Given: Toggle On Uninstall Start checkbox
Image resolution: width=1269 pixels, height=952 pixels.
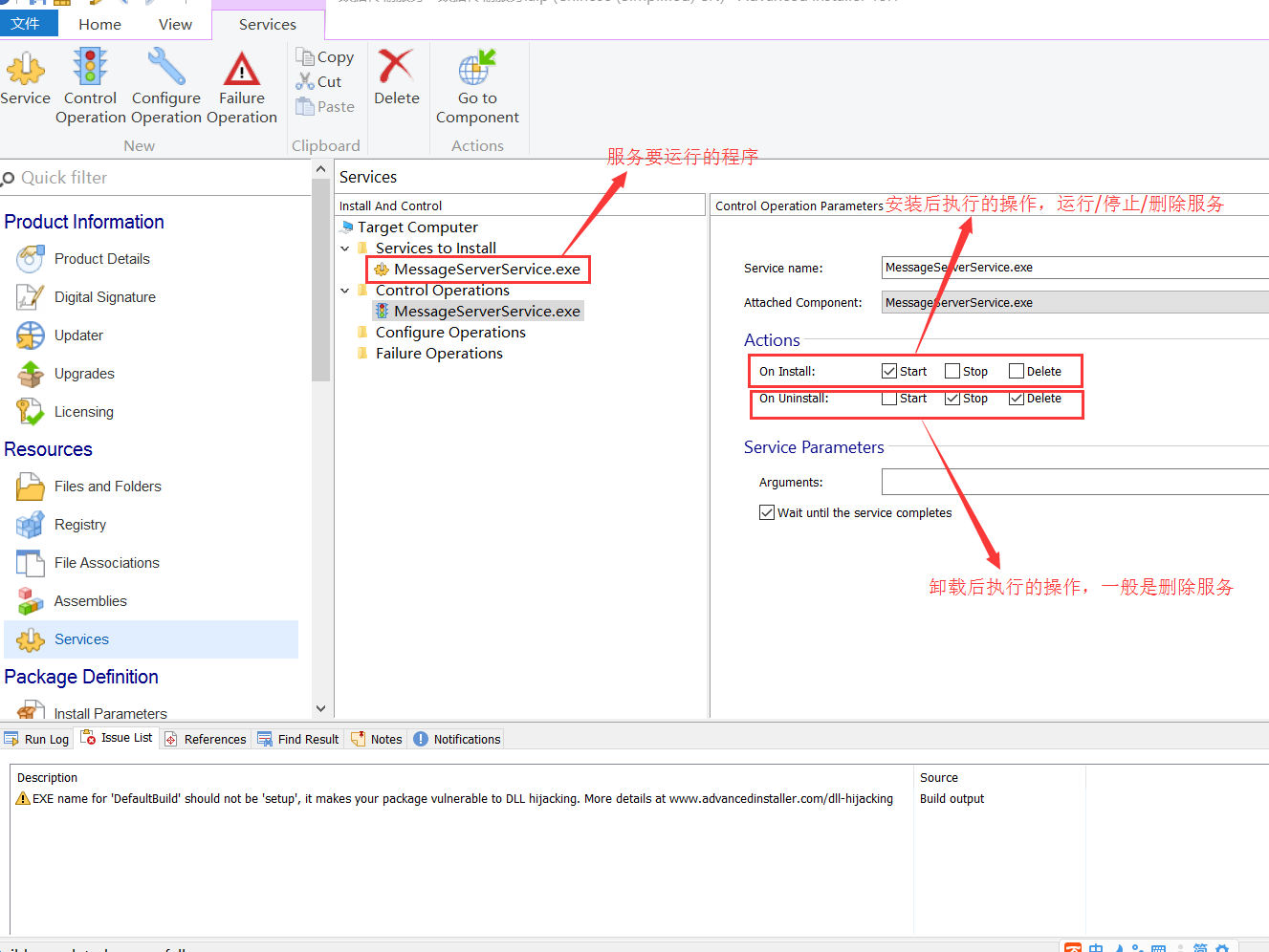Looking at the screenshot, I should [x=889, y=399].
